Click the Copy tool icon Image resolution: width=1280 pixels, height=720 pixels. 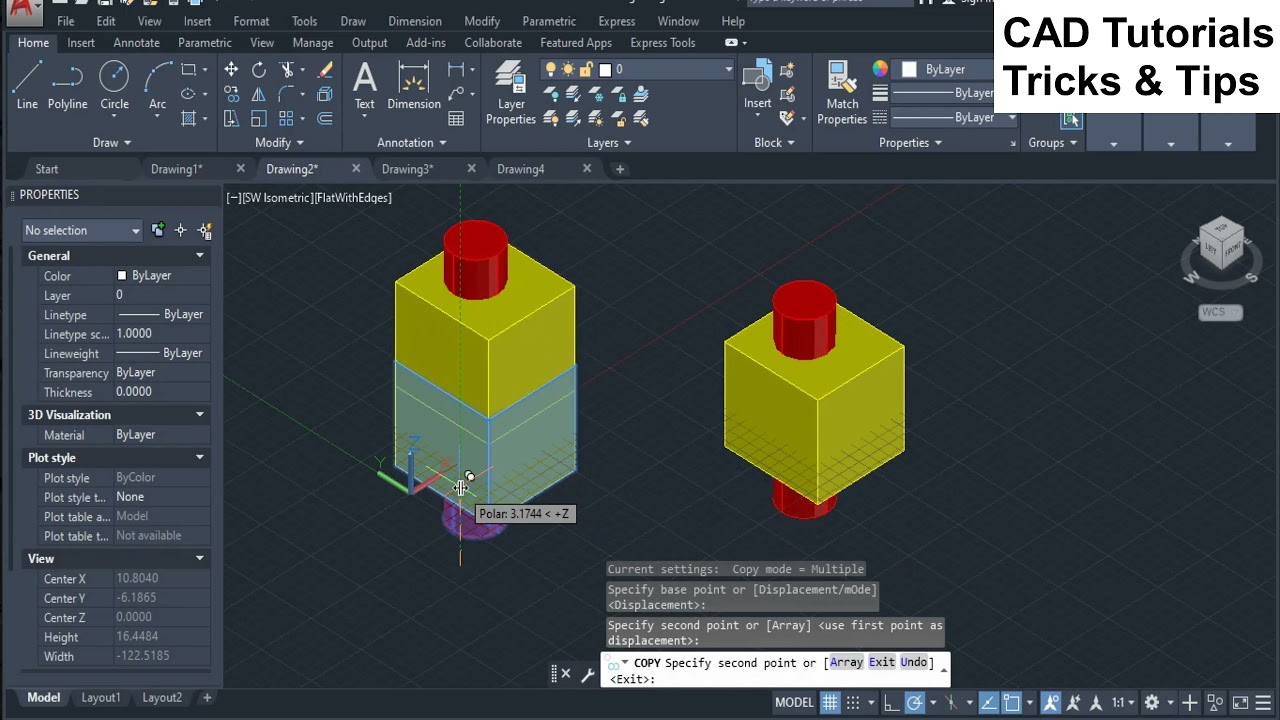click(x=231, y=94)
